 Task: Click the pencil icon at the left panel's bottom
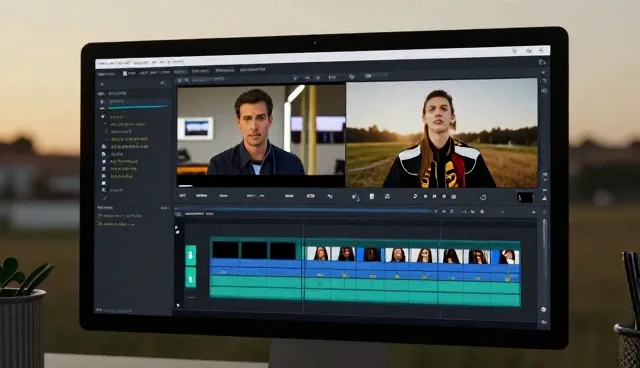click(105, 198)
